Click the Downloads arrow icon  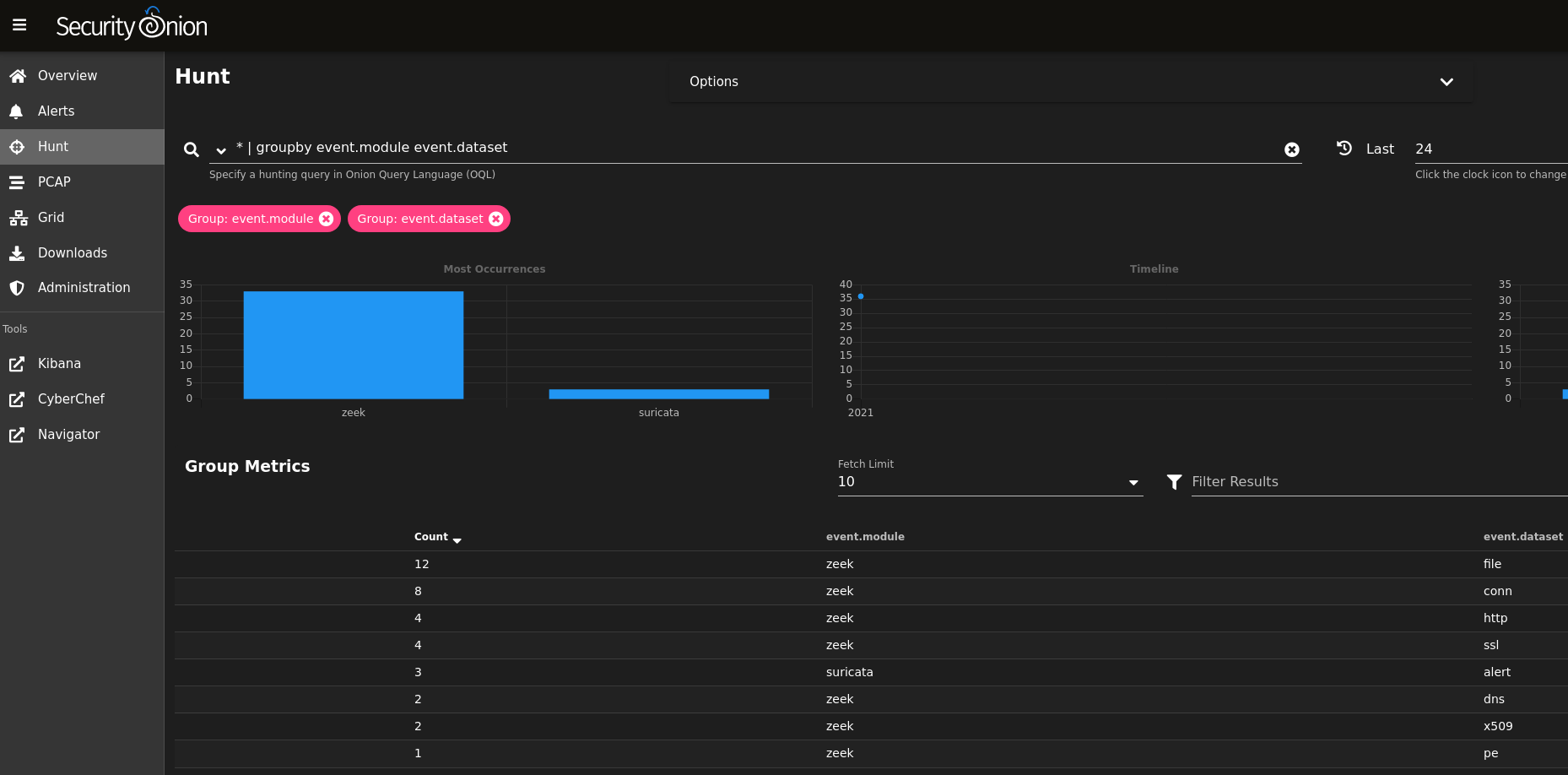[17, 253]
